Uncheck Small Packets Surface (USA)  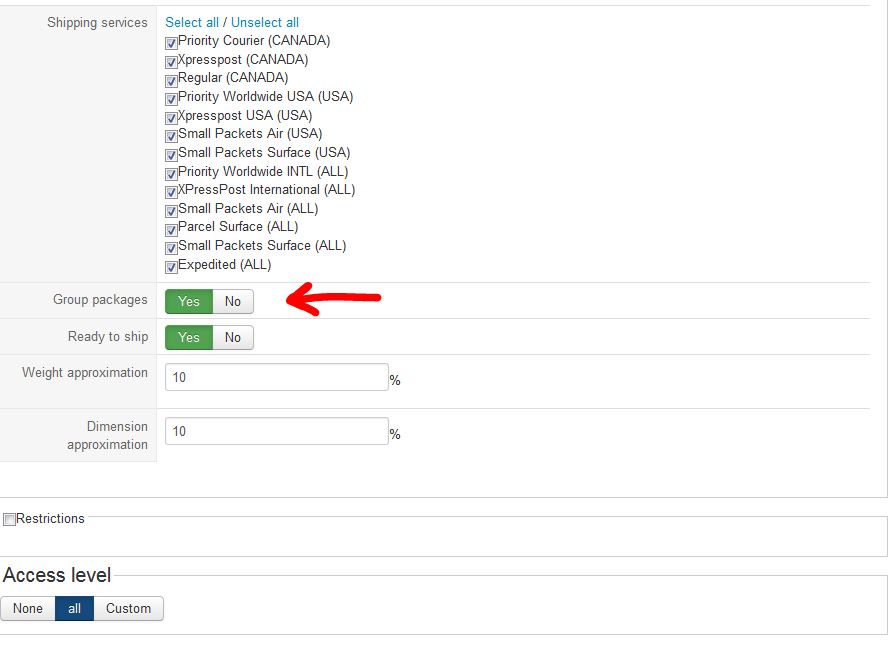tap(171, 155)
